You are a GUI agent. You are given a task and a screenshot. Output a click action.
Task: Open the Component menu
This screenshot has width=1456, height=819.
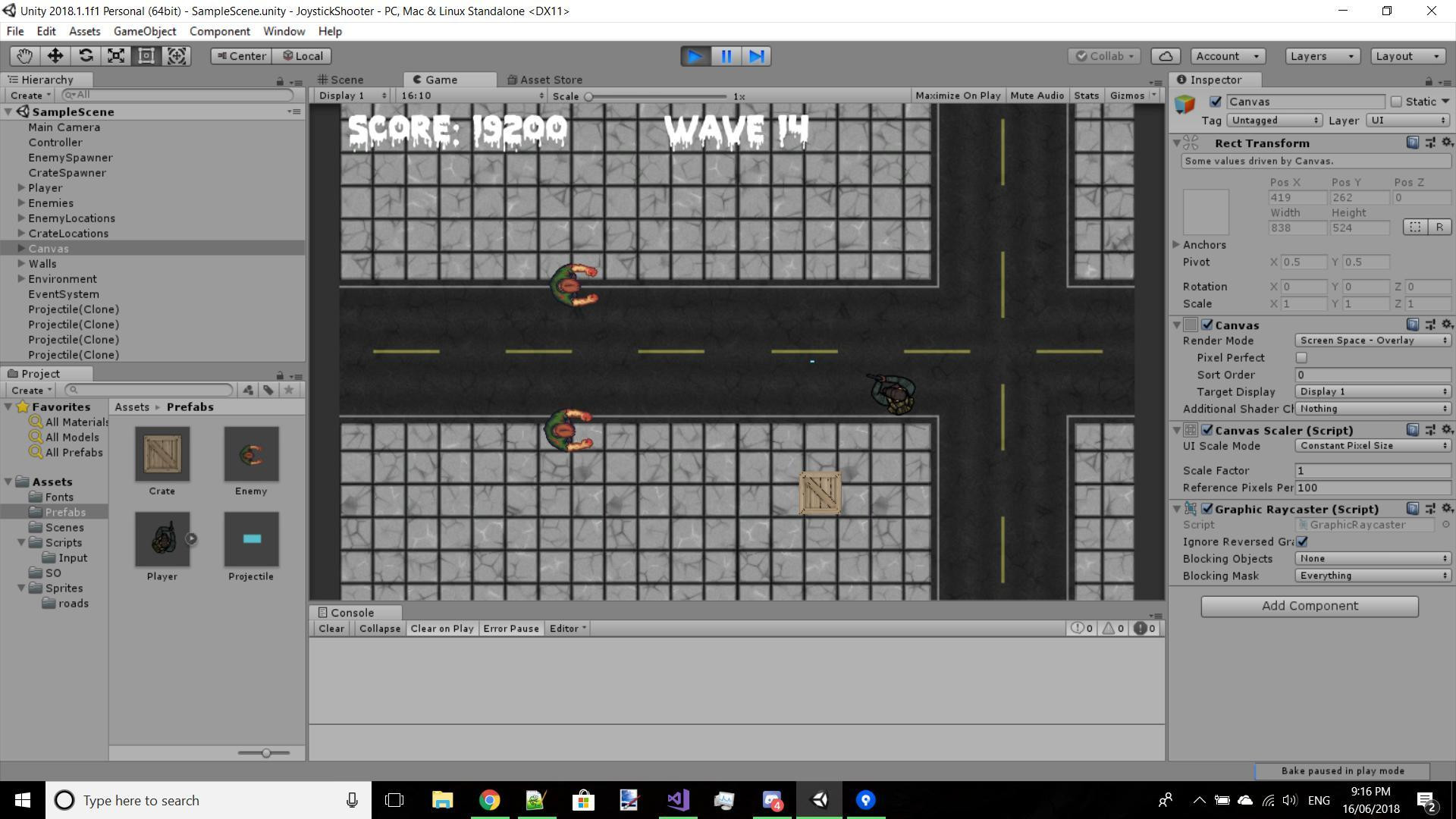tap(220, 31)
